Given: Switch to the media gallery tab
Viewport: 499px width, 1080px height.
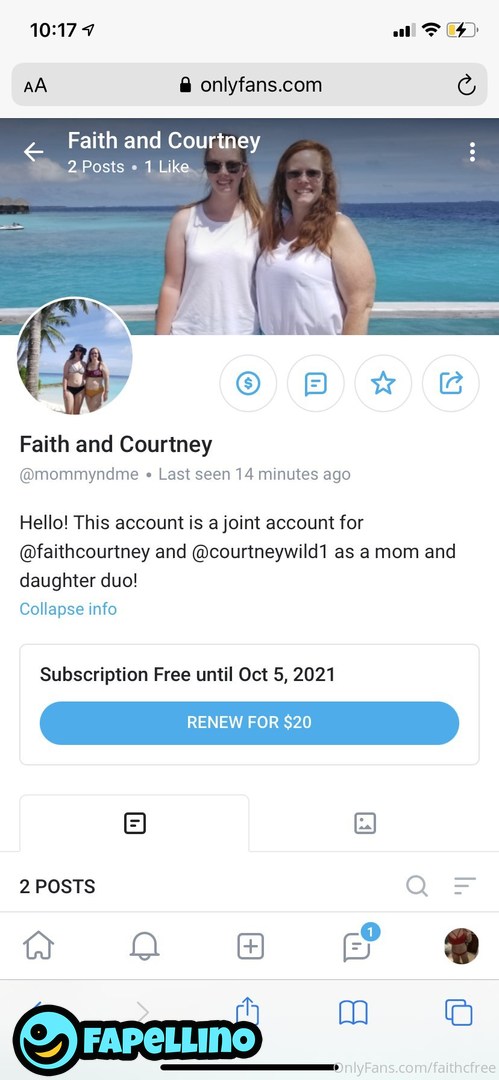Looking at the screenshot, I should [365, 823].
